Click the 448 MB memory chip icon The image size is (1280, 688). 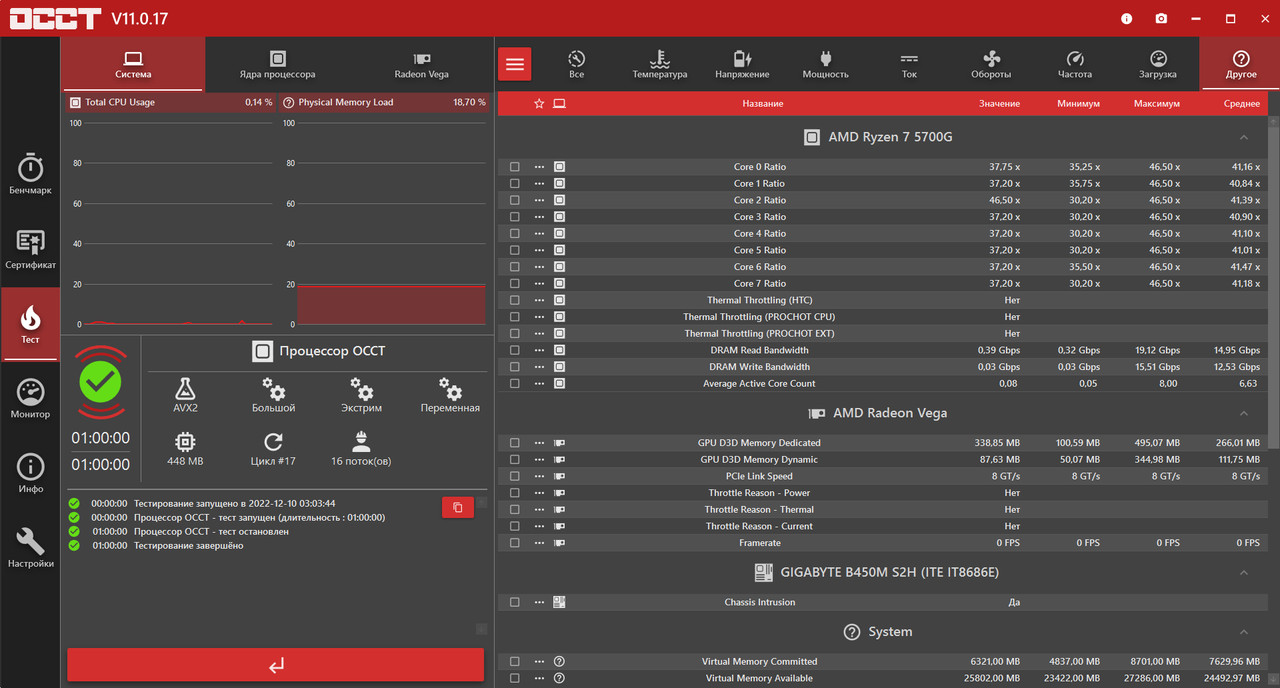point(185,442)
